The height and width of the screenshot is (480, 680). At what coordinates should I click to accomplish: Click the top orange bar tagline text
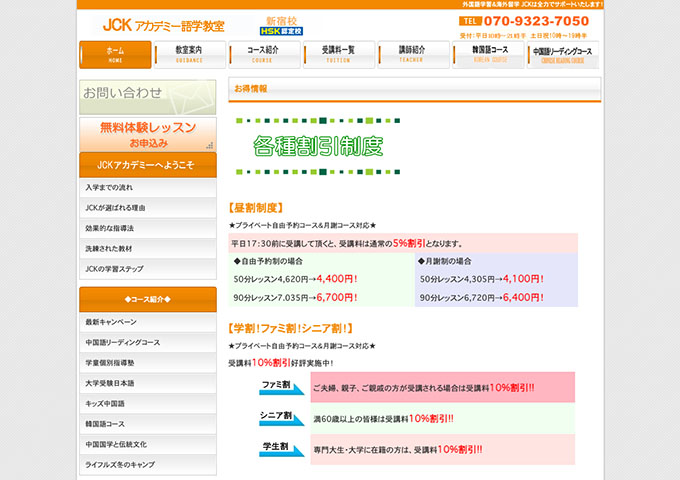532,4
